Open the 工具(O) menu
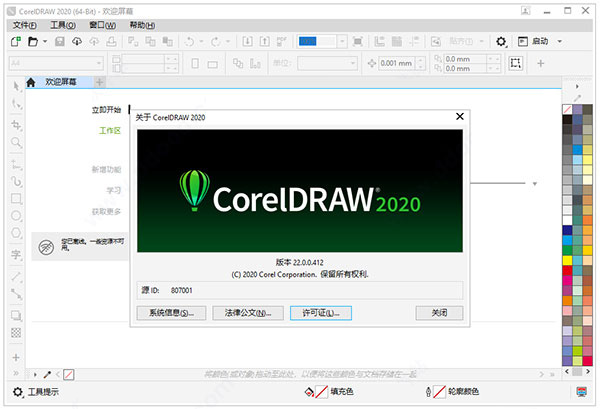 (x=63, y=25)
